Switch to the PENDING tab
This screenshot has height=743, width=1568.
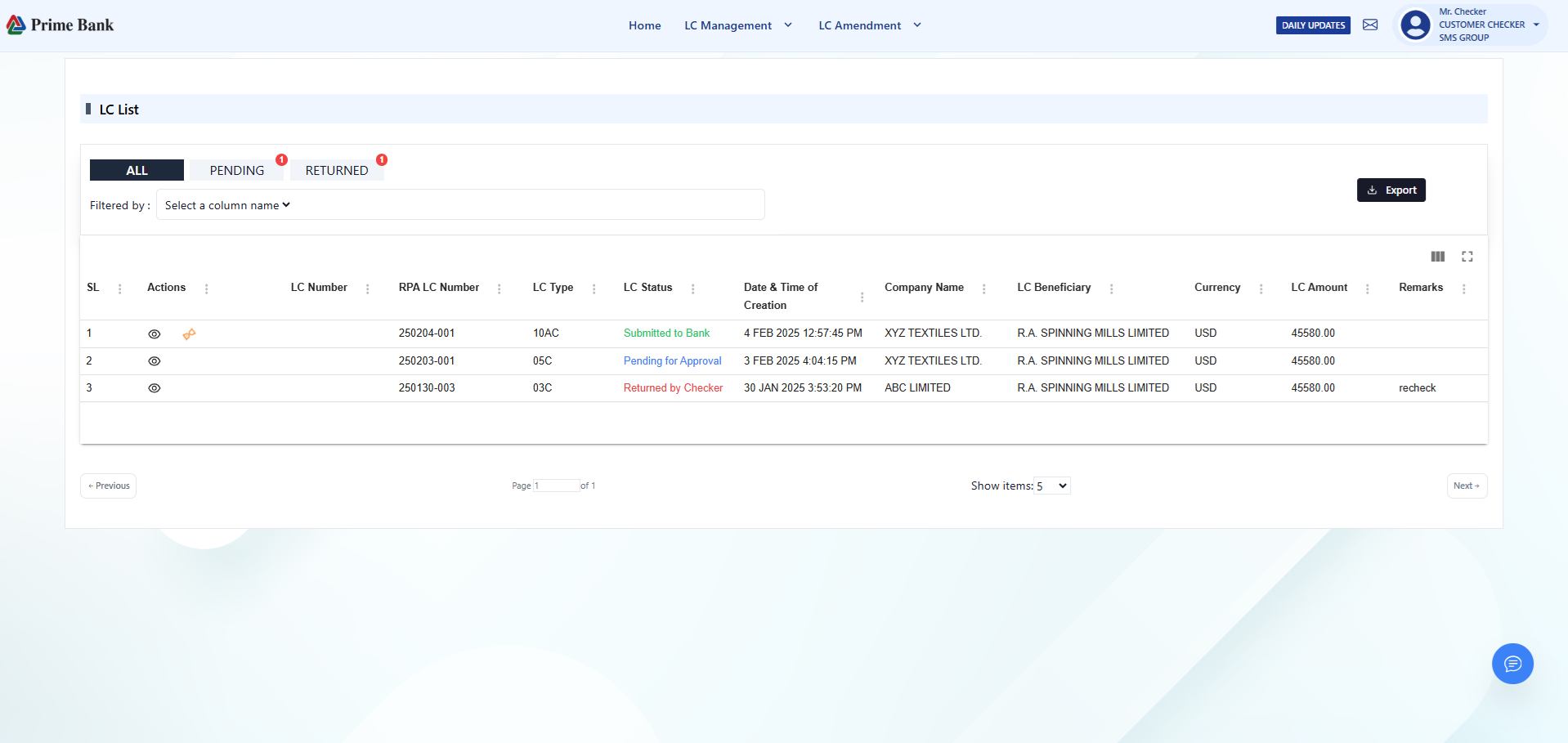[237, 170]
